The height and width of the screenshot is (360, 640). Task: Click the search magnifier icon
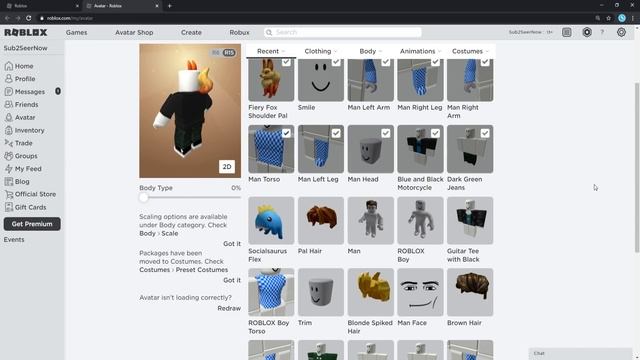(x=269, y=32)
